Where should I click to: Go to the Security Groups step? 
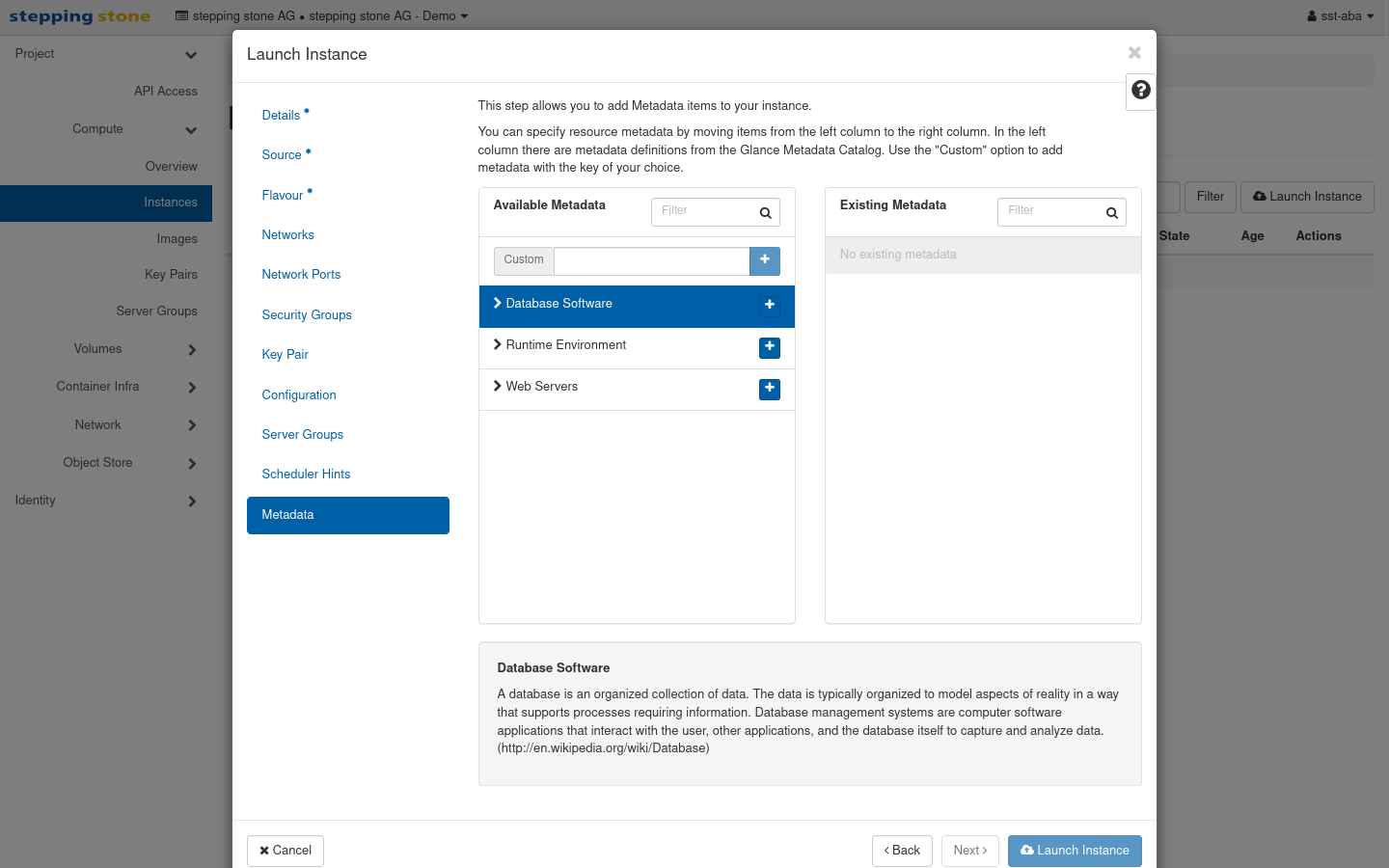pos(307,314)
